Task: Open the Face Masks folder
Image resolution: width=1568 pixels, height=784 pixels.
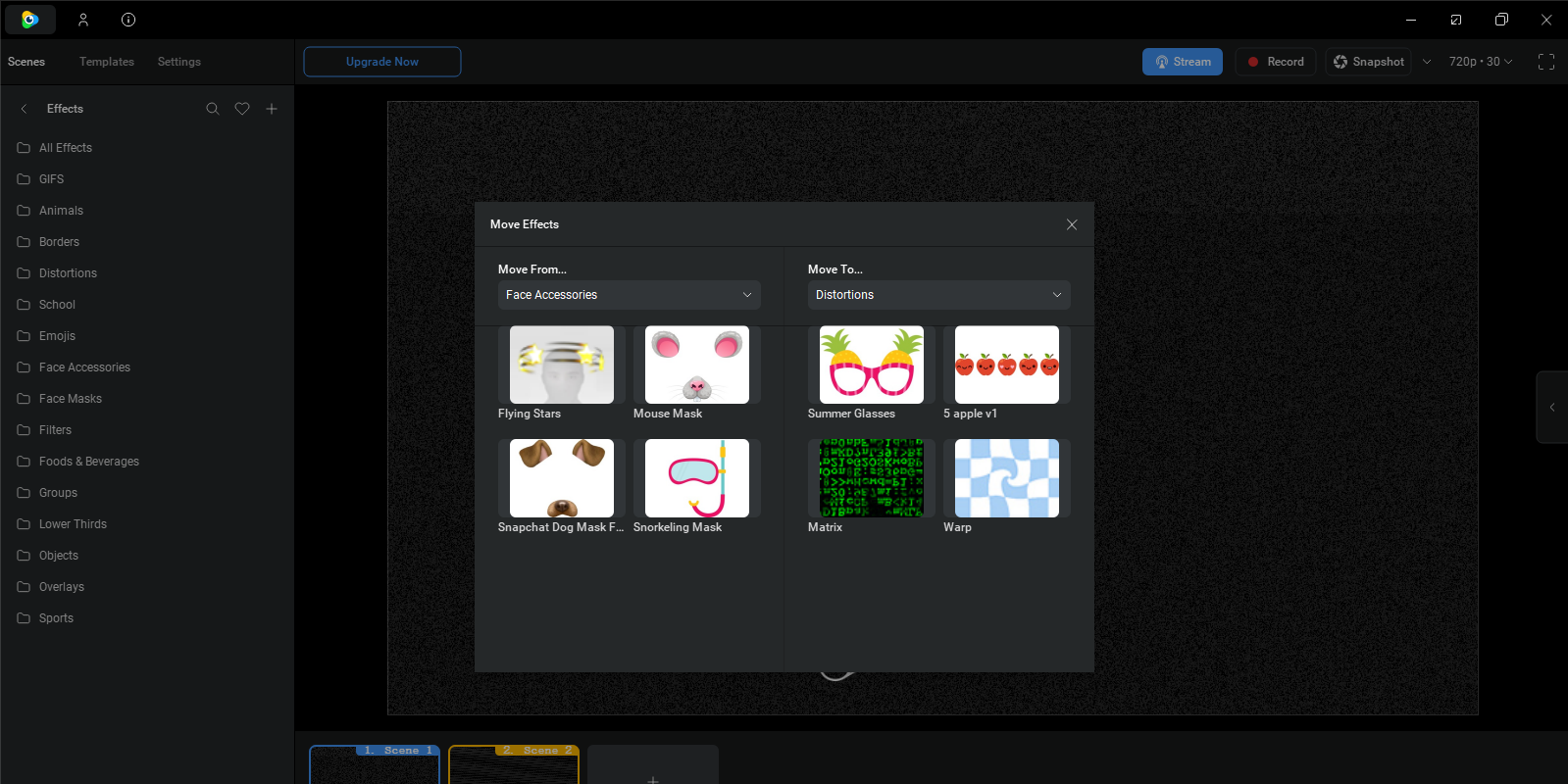Action: pos(71,399)
